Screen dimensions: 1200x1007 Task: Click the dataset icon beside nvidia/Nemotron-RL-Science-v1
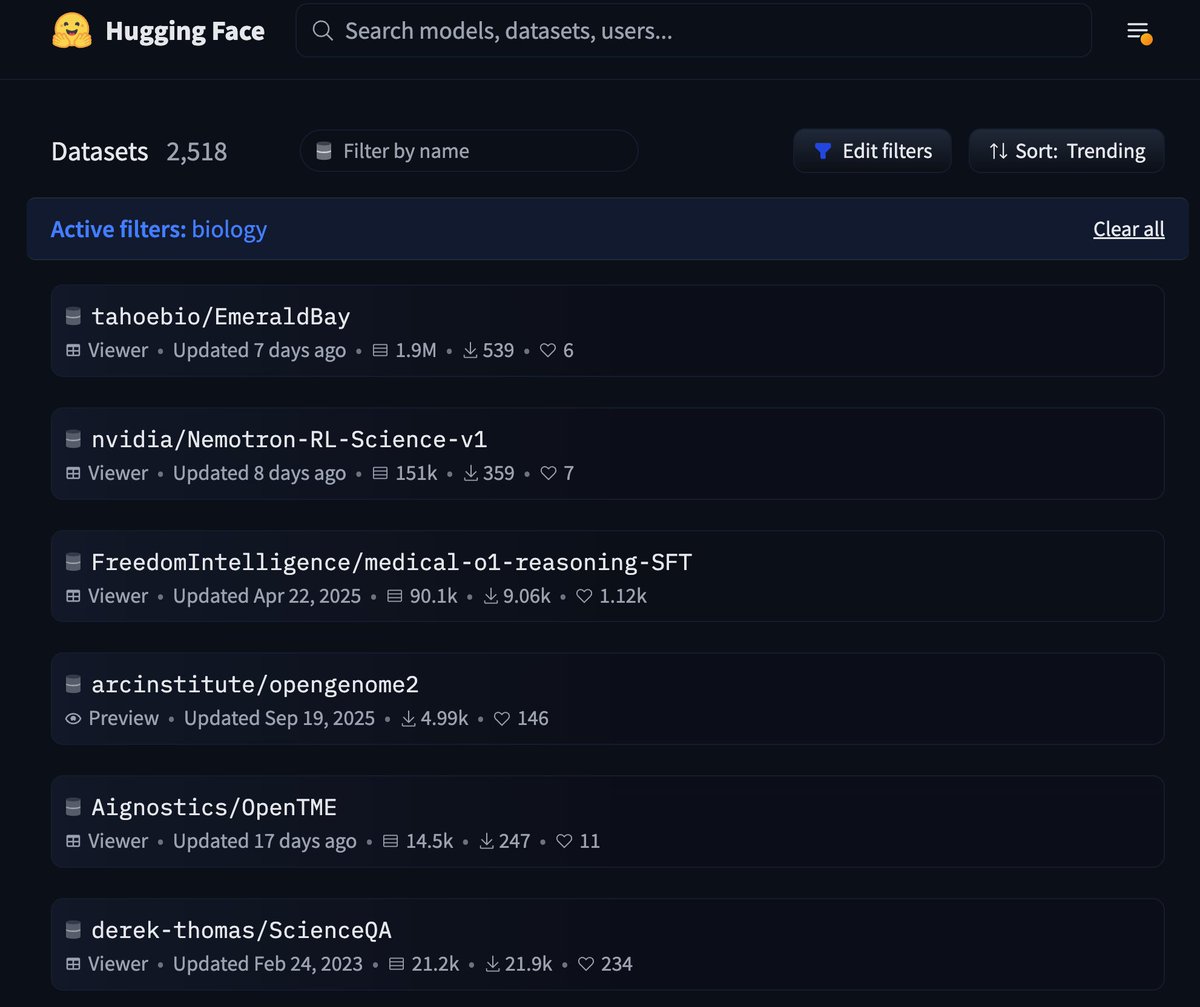[73, 439]
